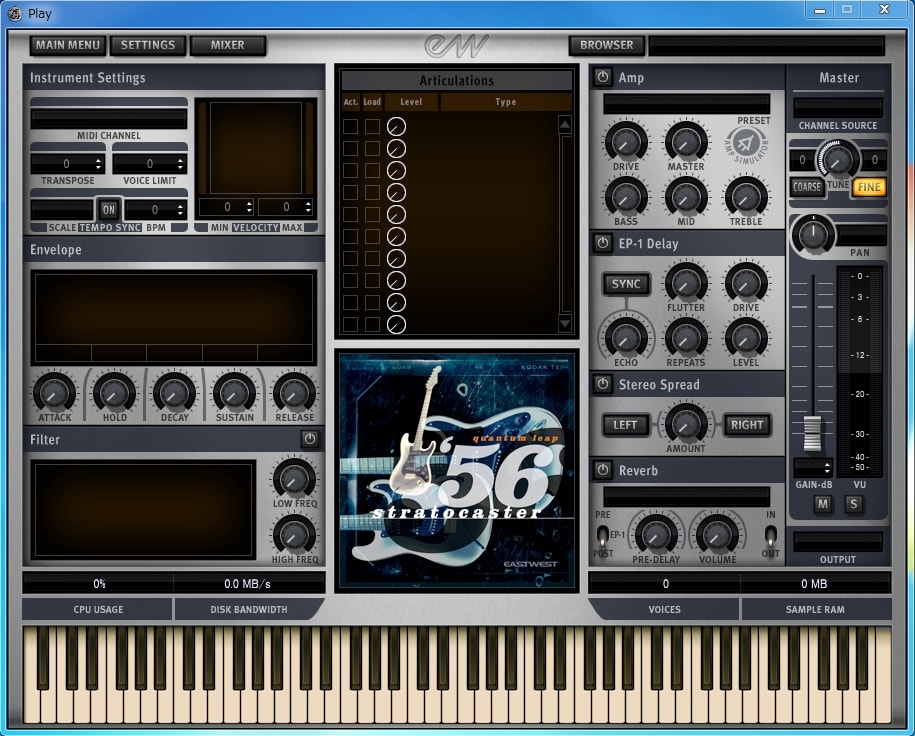Select COARSE tuning mode

point(807,187)
